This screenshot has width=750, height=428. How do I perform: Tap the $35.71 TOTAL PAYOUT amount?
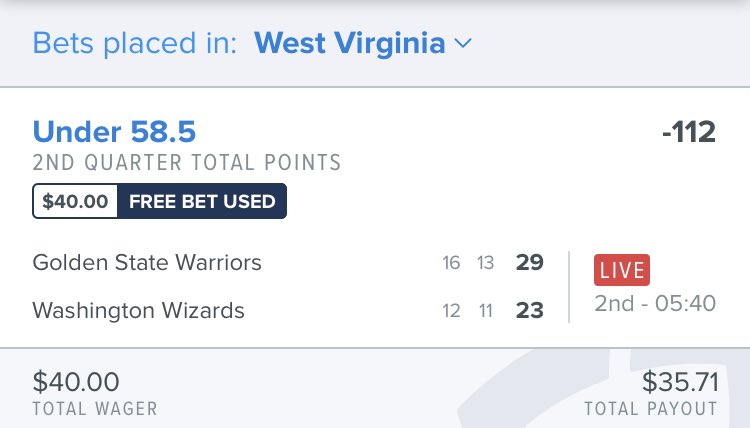(x=680, y=382)
